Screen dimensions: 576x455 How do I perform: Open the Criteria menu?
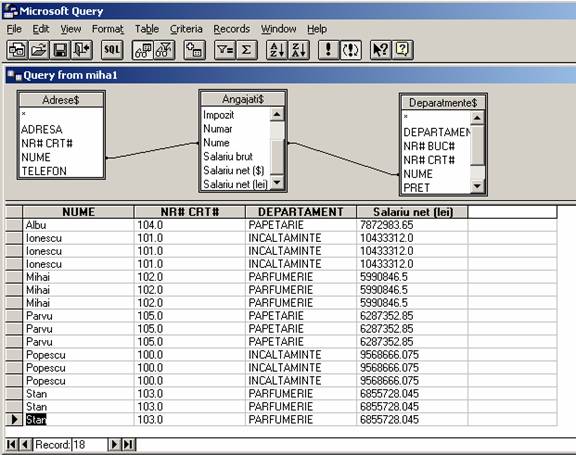(x=186, y=29)
